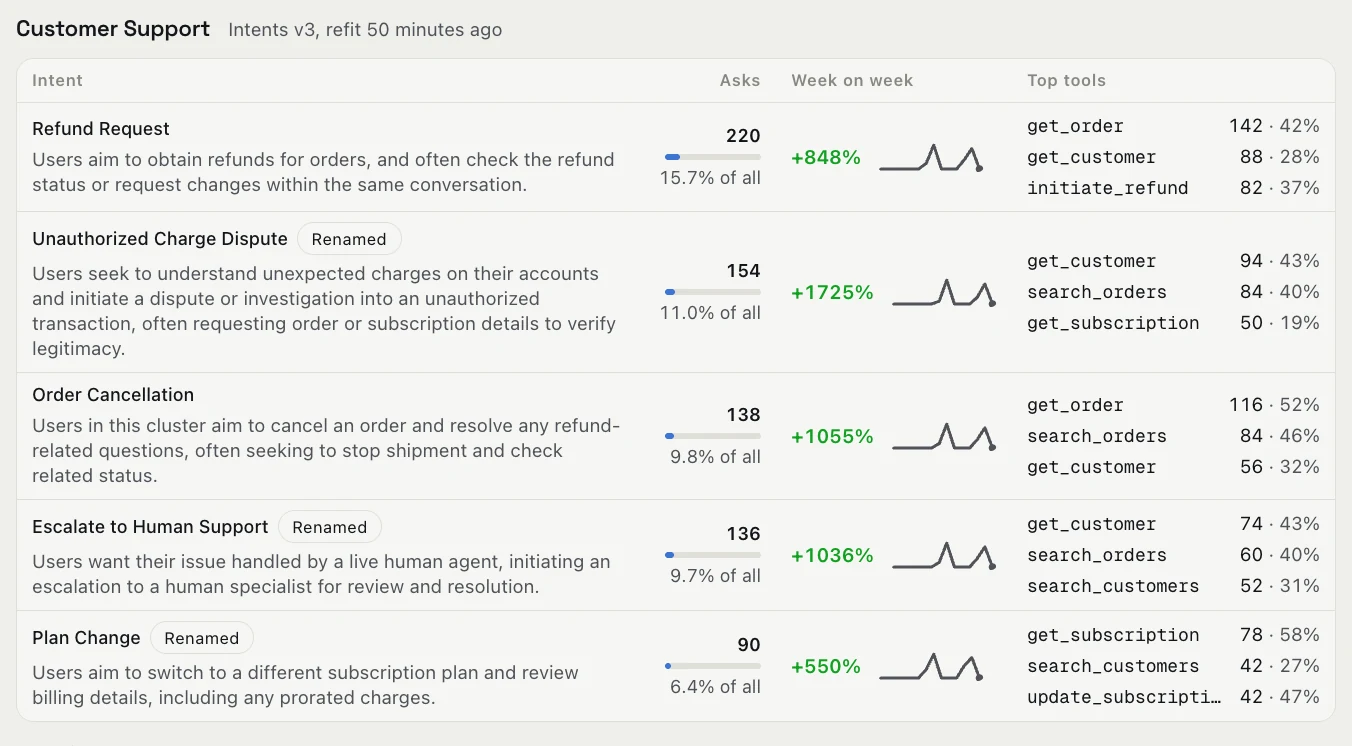Click the 142 · 42% tool stat
The image size is (1352, 746).
tap(1274, 126)
